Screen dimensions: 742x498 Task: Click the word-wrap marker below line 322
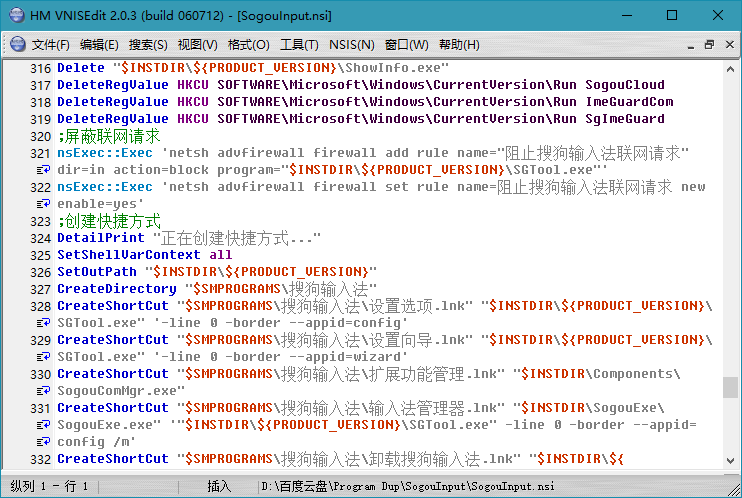(43, 204)
